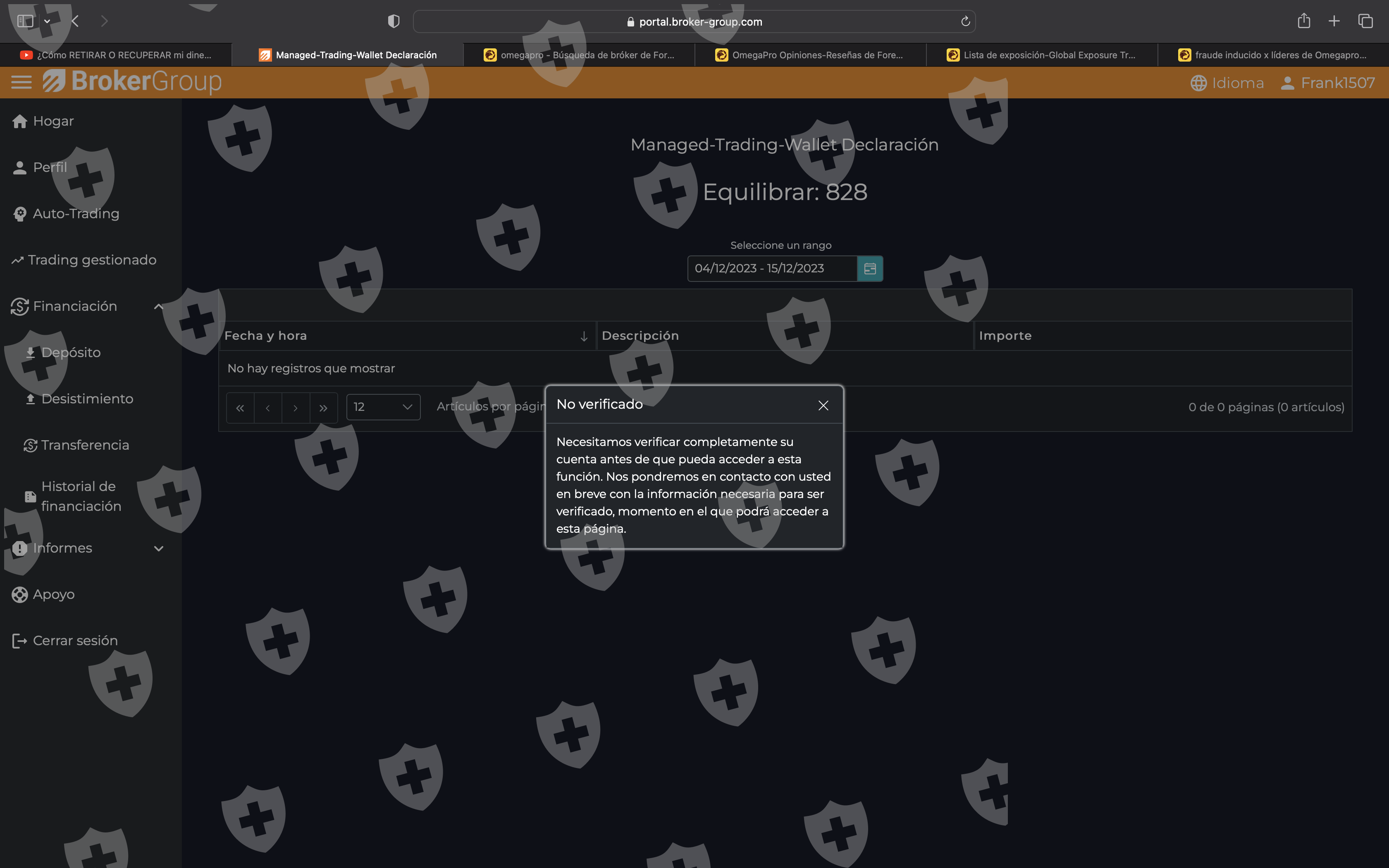This screenshot has height=868, width=1389.
Task: Open the Frank1507 user profile menu
Action: point(1327,83)
